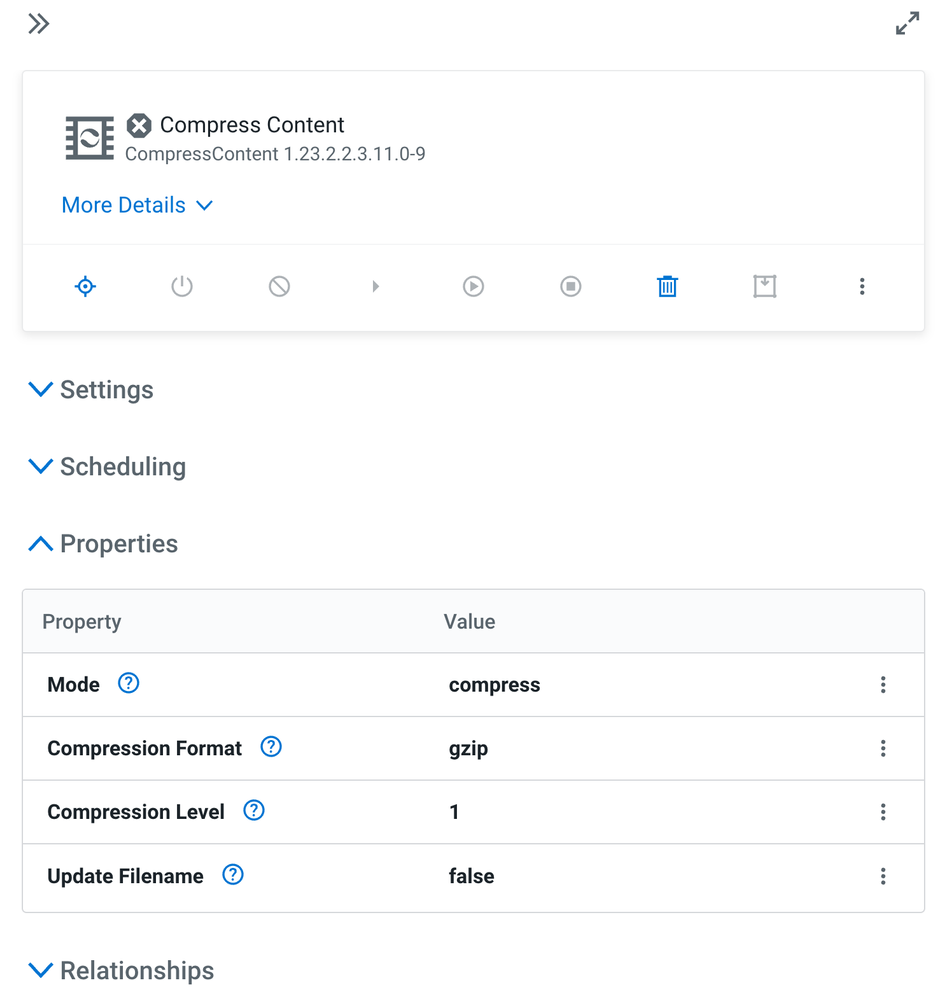947x999 pixels.
Task: Click the Stop processor icon
Action: point(570,287)
